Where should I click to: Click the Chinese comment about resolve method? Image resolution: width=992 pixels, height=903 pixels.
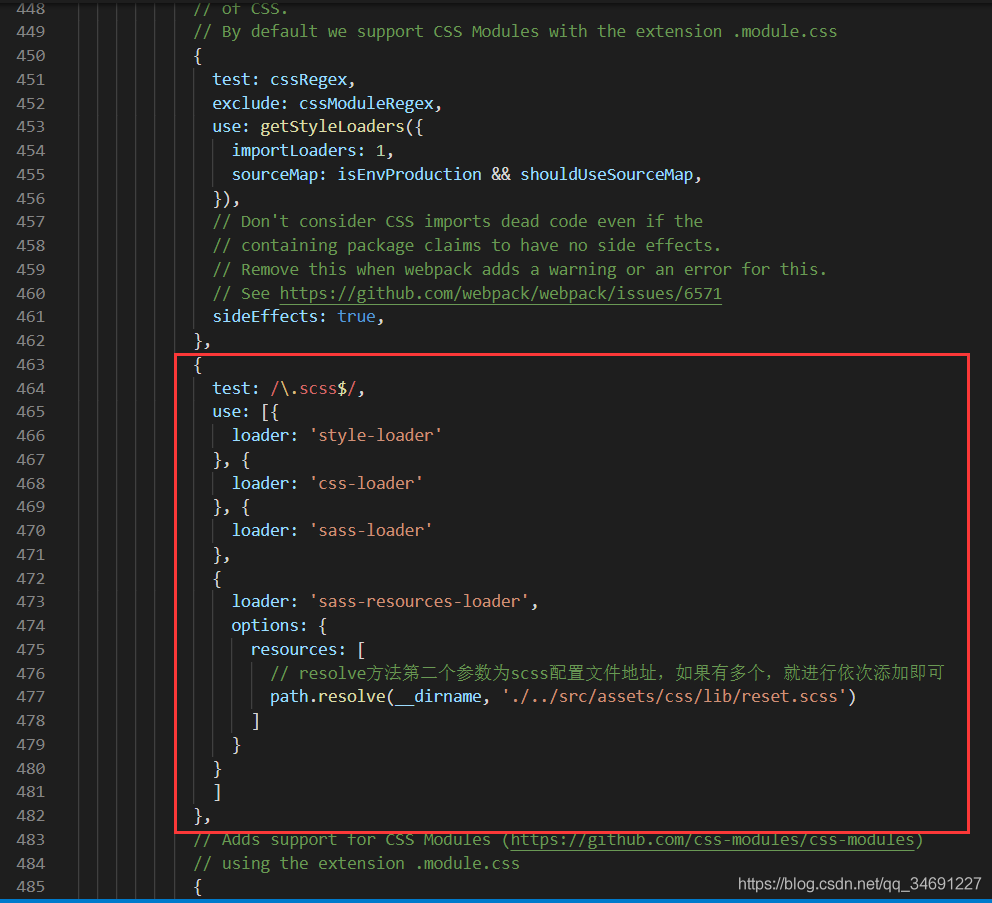pyautogui.click(x=606, y=673)
